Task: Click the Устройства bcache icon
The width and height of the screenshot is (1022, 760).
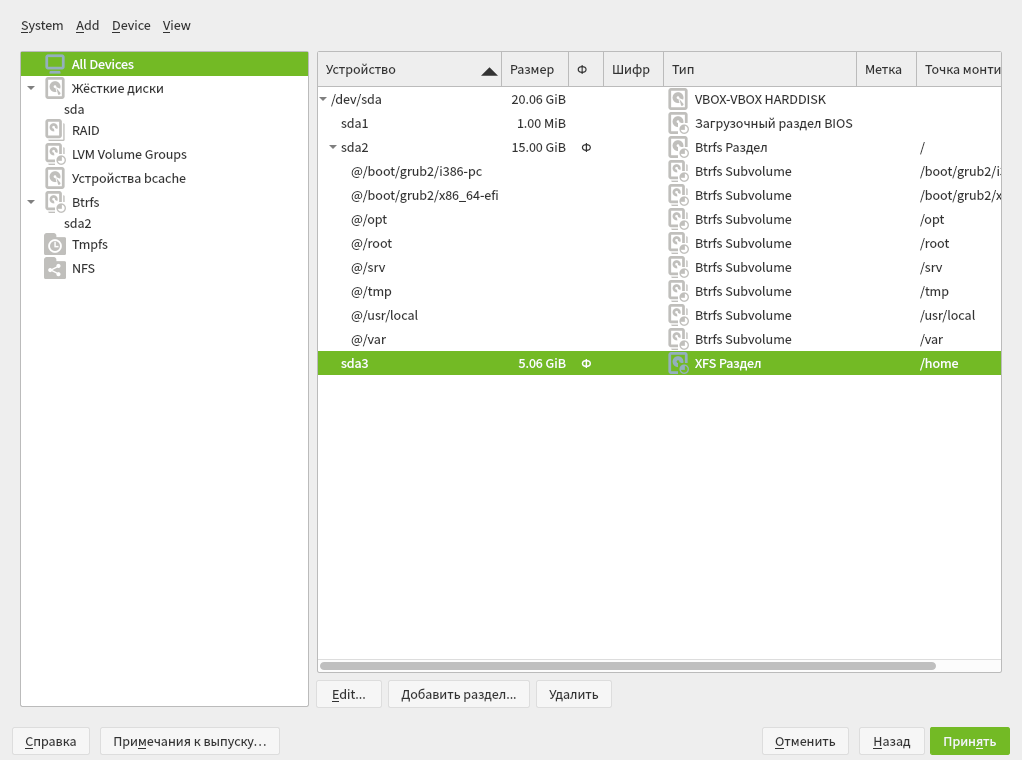Action: [x=55, y=178]
